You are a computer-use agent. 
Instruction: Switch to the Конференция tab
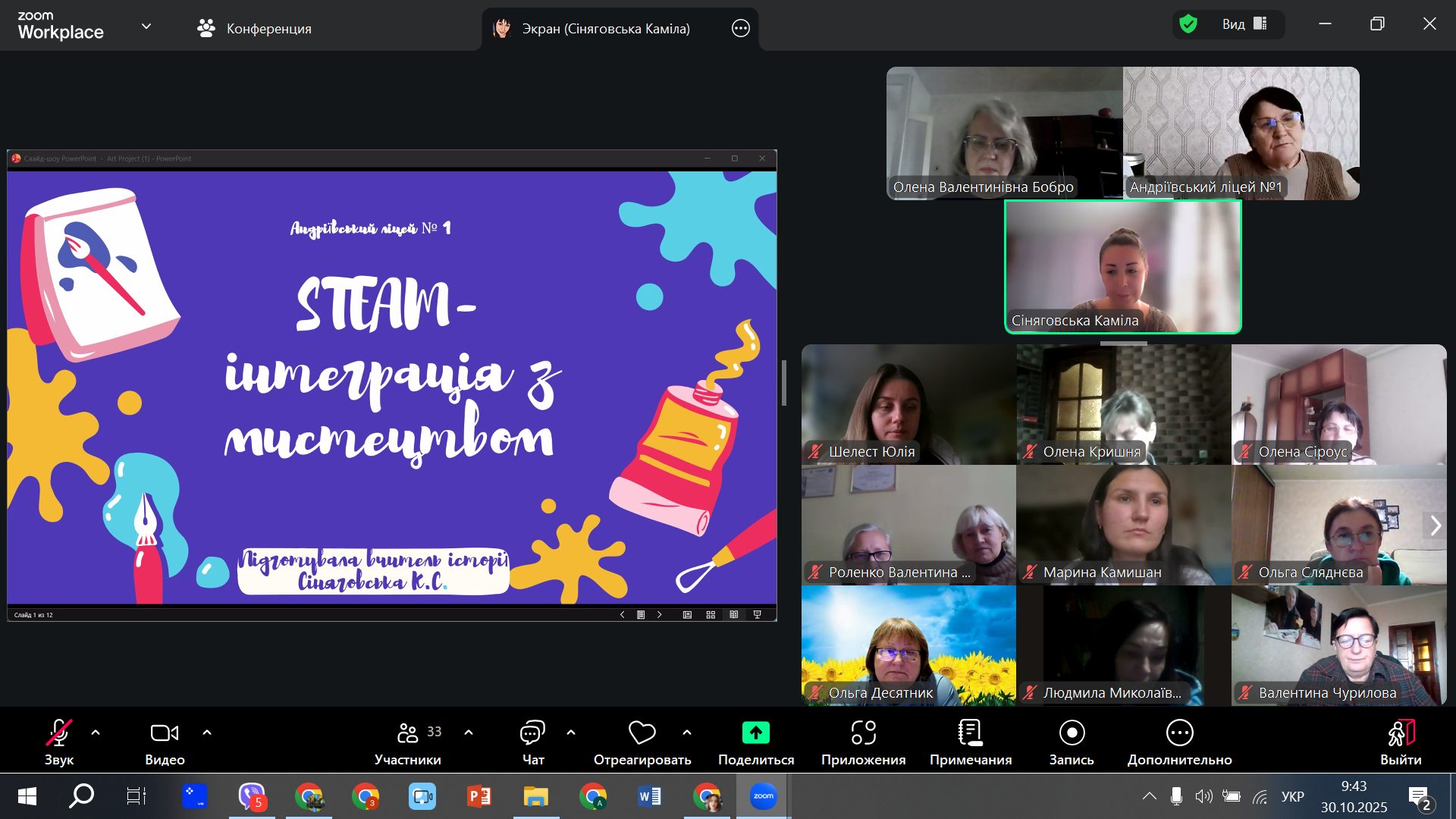[255, 29]
